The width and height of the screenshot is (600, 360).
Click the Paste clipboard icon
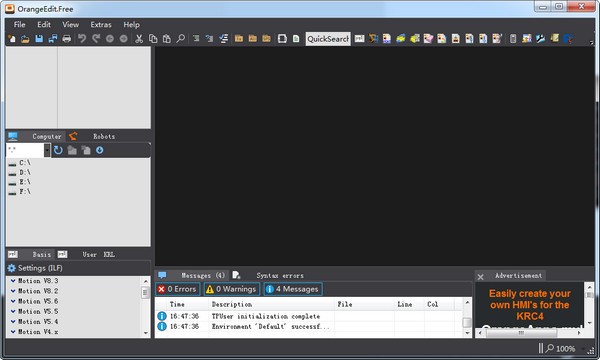coord(166,39)
